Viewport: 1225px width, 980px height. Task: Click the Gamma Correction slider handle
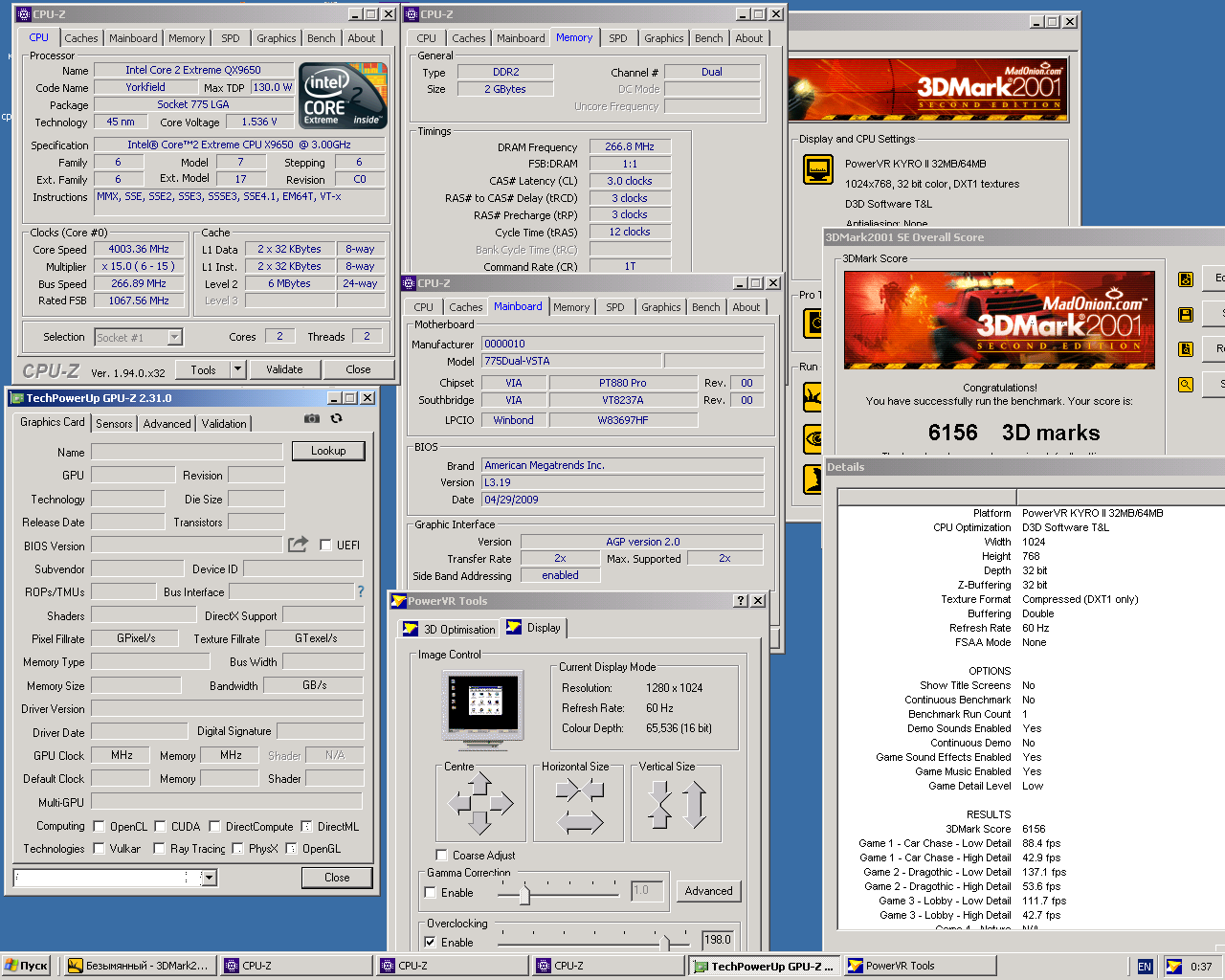click(524, 895)
